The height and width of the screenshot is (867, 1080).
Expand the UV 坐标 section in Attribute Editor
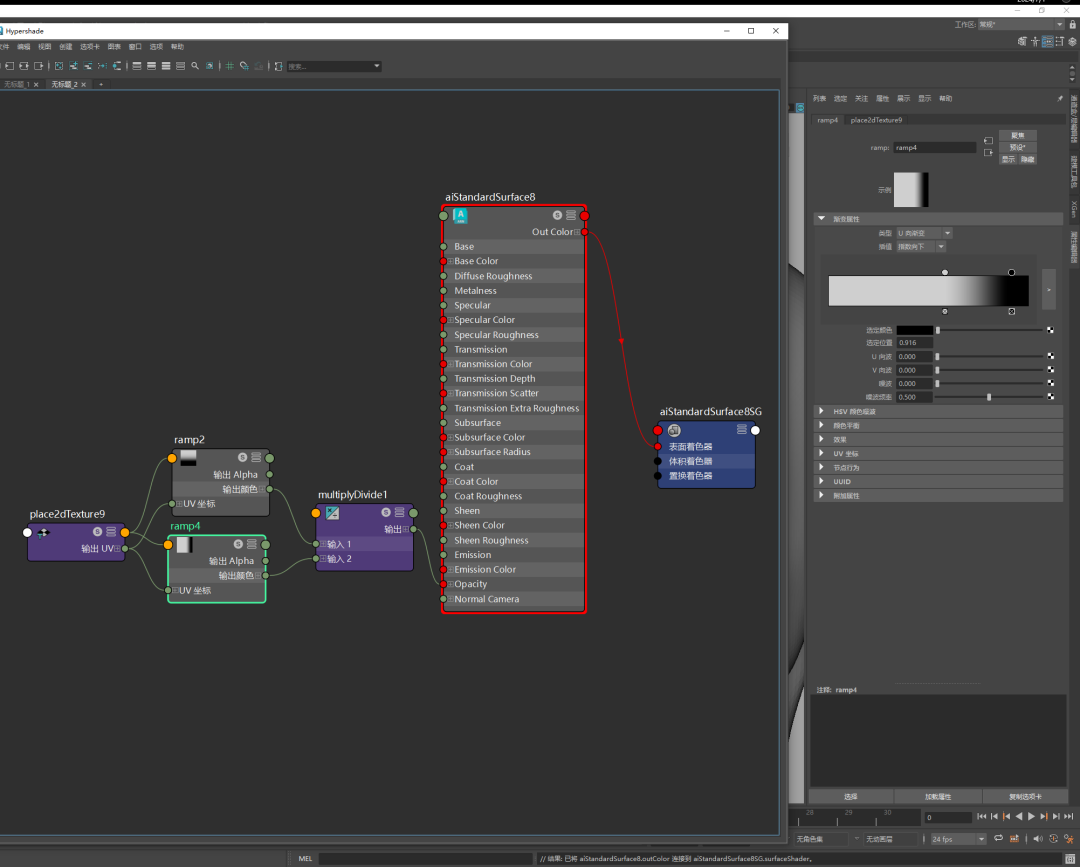pos(821,453)
